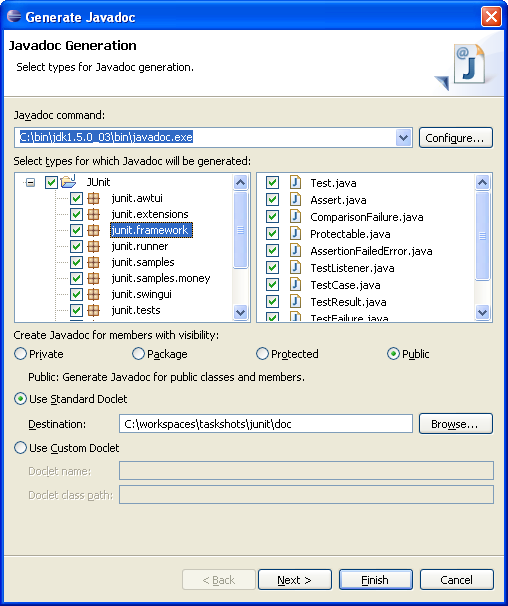Click down arrow of package tree scrollbar
Viewport: 508px width, 606px height.
[240, 312]
